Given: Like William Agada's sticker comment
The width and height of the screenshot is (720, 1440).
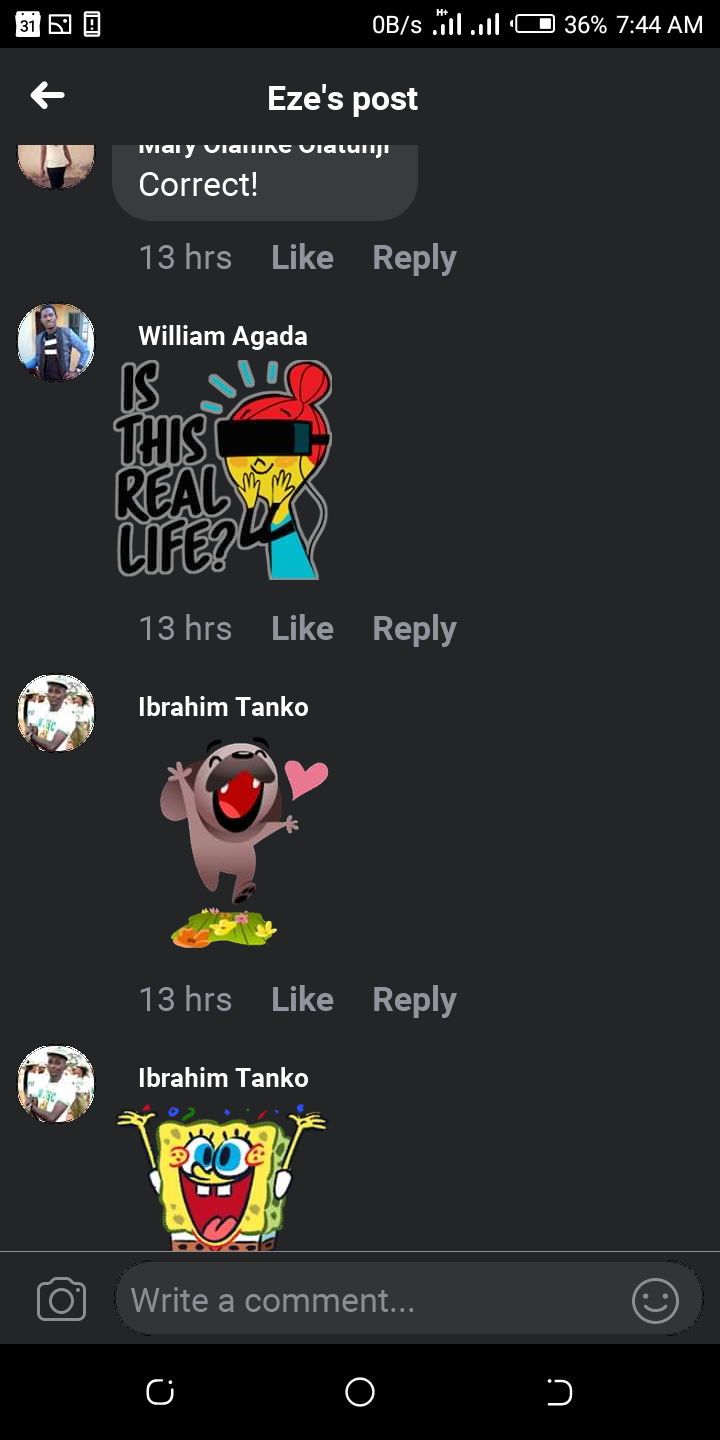Looking at the screenshot, I should (x=302, y=628).
